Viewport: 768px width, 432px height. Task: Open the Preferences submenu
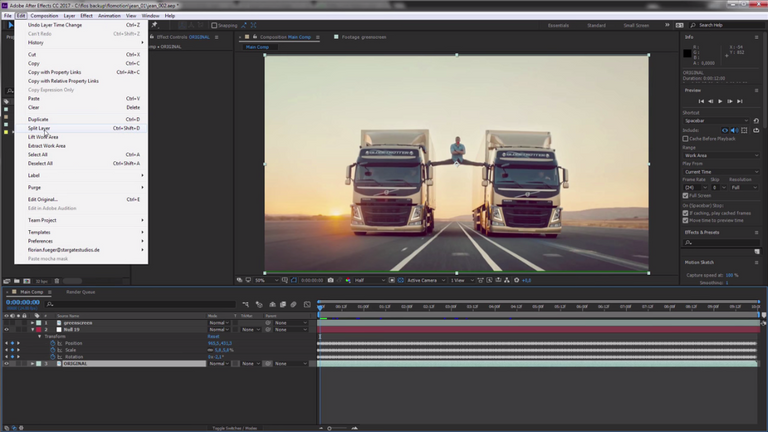click(x=81, y=241)
